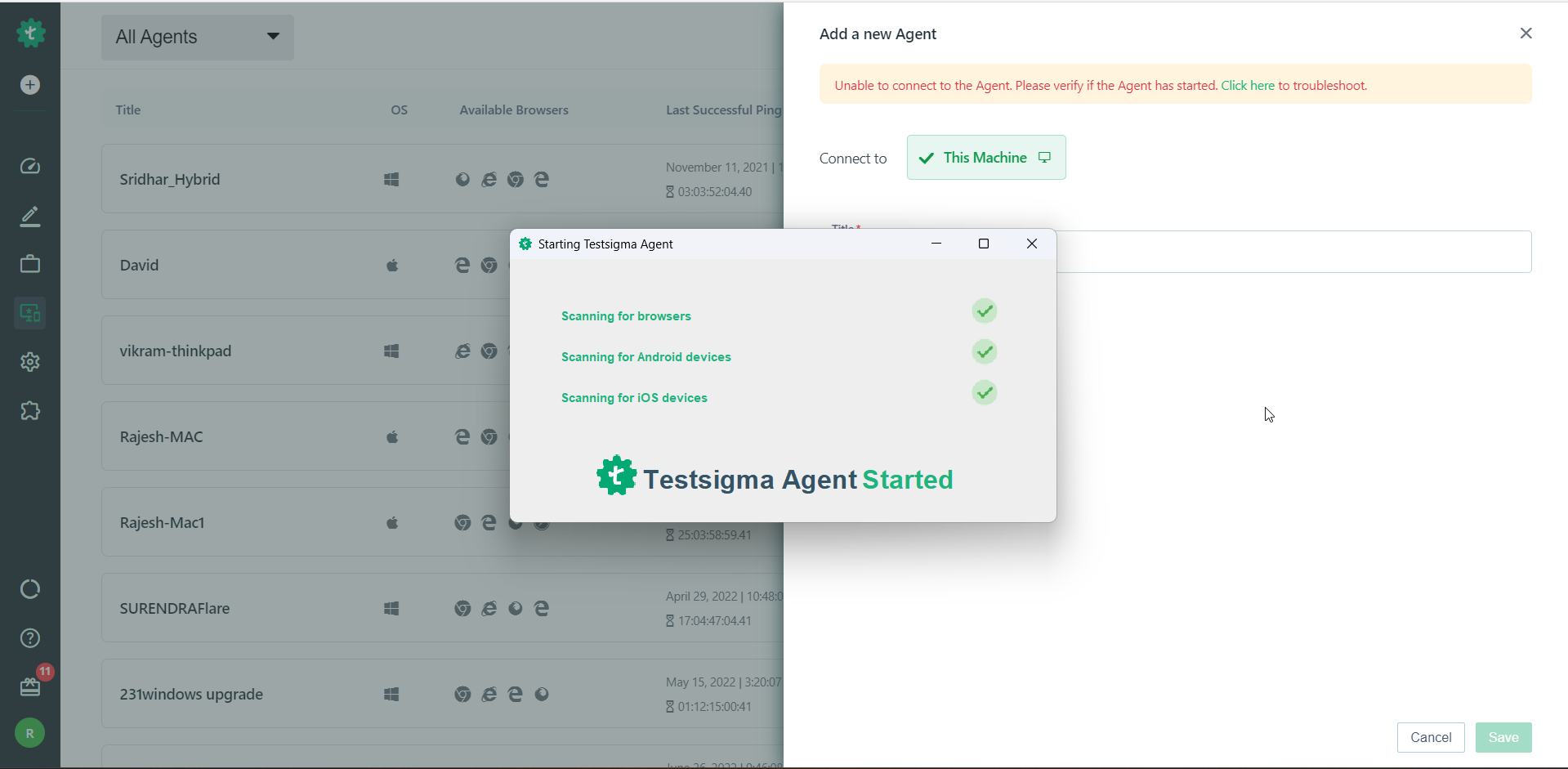The width and height of the screenshot is (1568, 769).
Task: Open the dashboard gauge icon in sidebar
Action: click(30, 166)
